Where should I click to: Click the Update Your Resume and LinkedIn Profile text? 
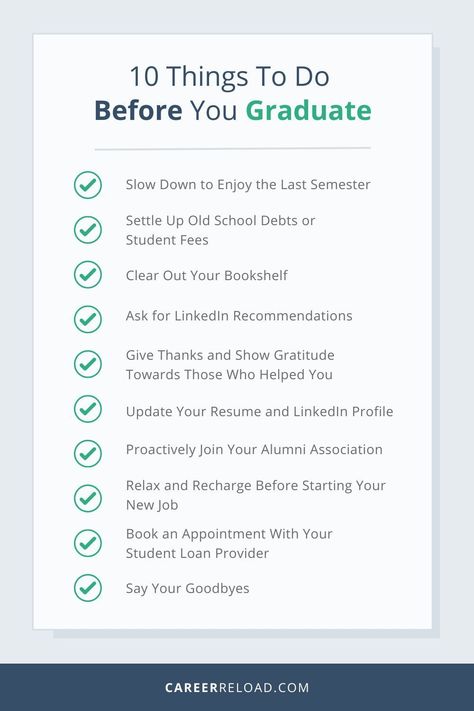coord(259,412)
